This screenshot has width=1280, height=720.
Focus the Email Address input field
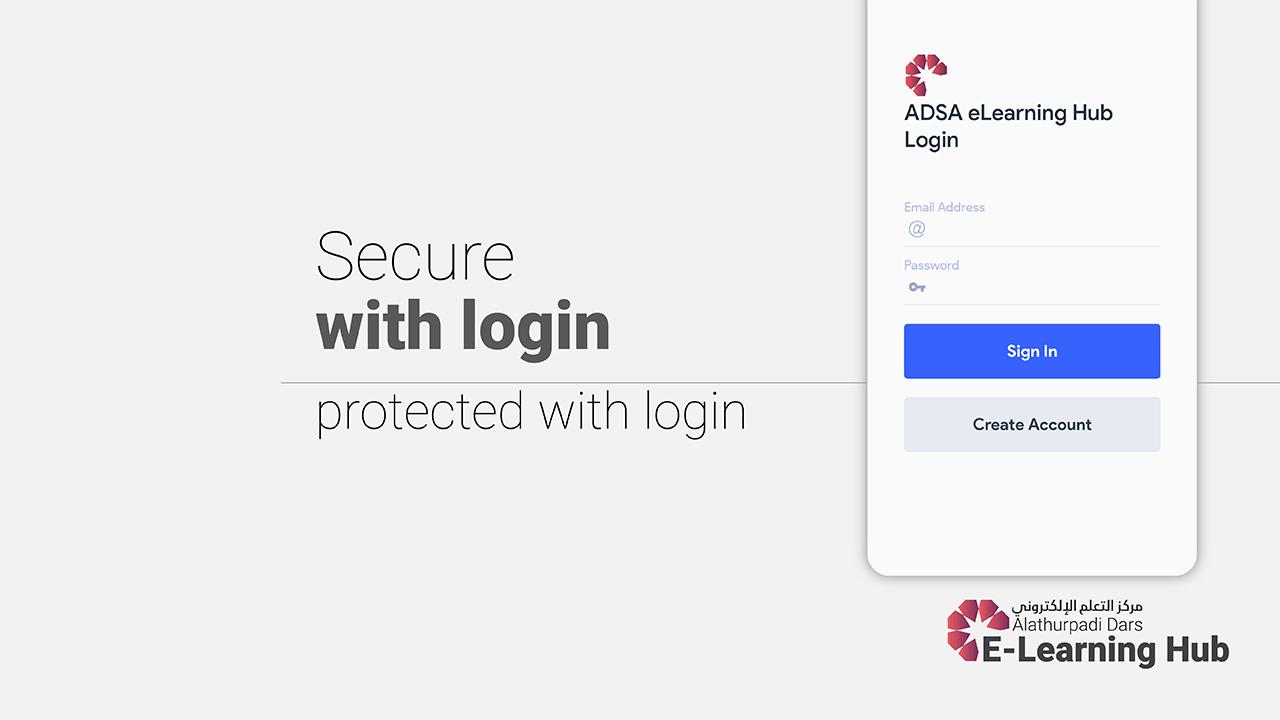(1032, 230)
